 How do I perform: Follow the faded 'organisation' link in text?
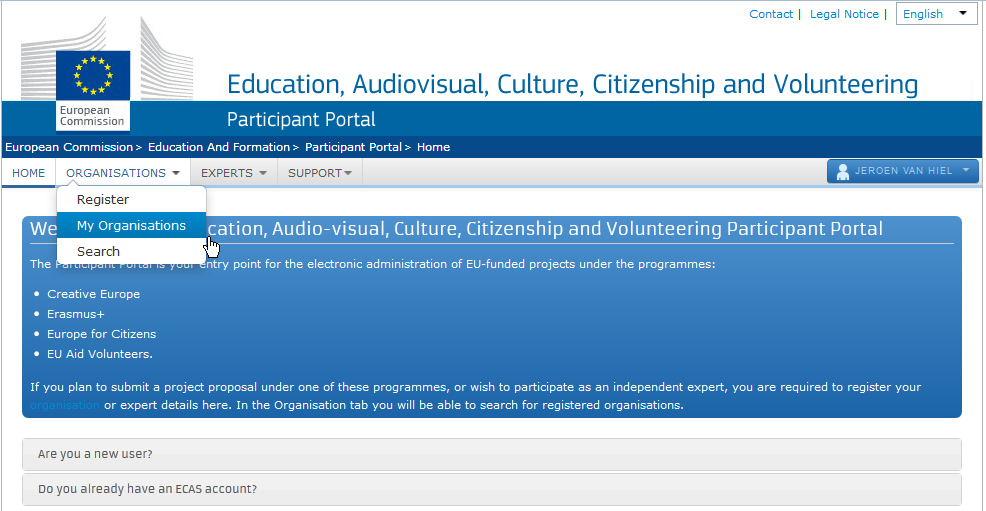coord(65,405)
